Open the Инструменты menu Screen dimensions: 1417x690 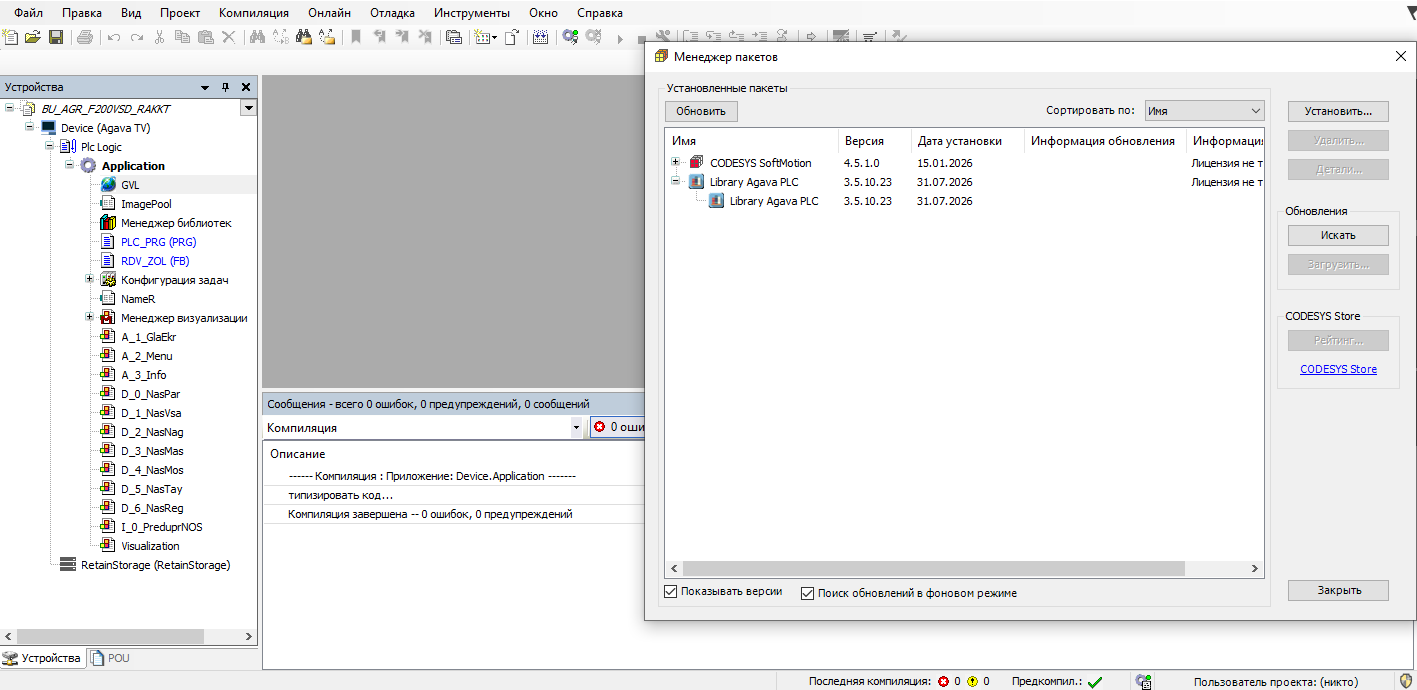click(472, 13)
